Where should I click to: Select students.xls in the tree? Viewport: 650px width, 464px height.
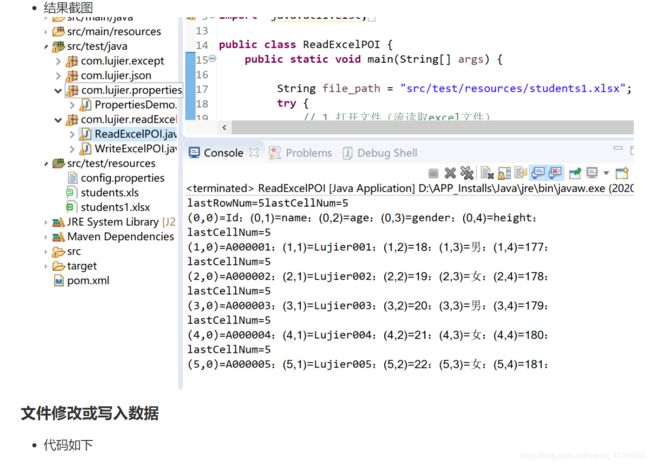(109, 193)
